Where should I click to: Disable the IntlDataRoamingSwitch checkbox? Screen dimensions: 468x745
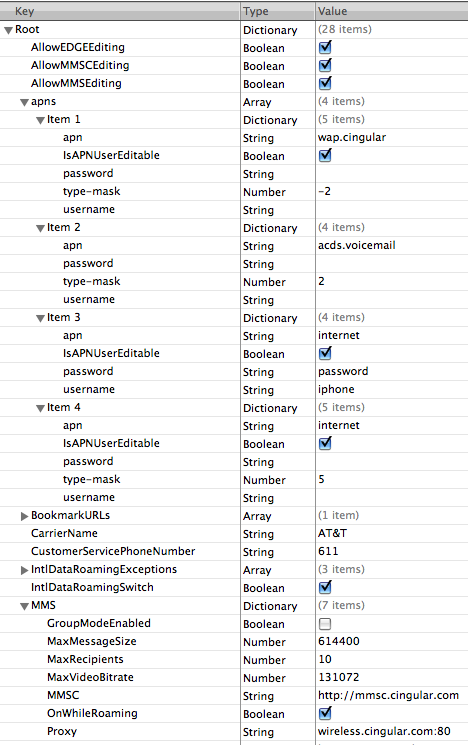[x=325, y=588]
